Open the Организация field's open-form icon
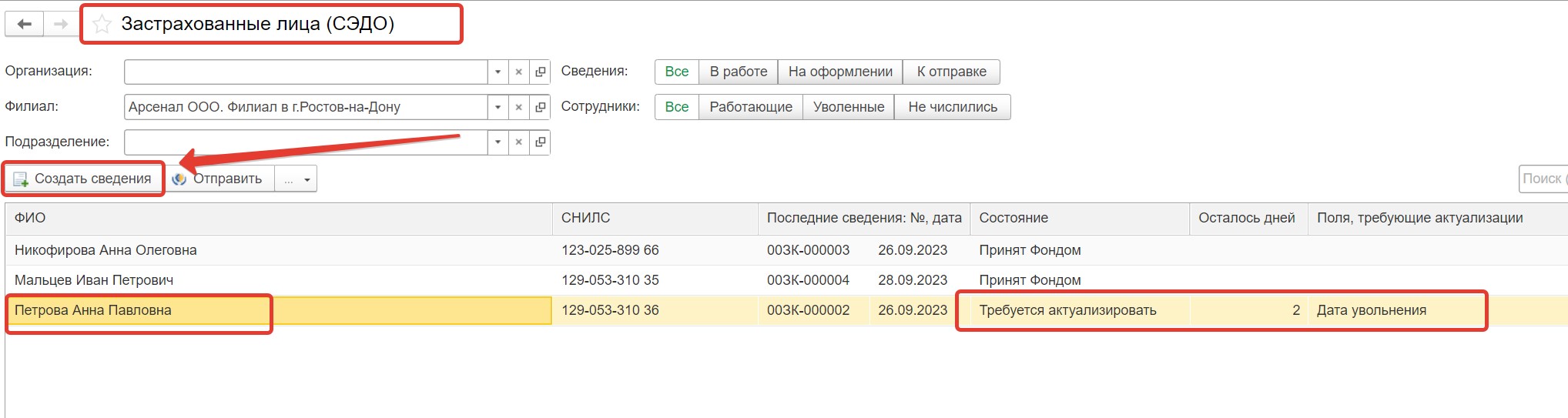 point(541,72)
